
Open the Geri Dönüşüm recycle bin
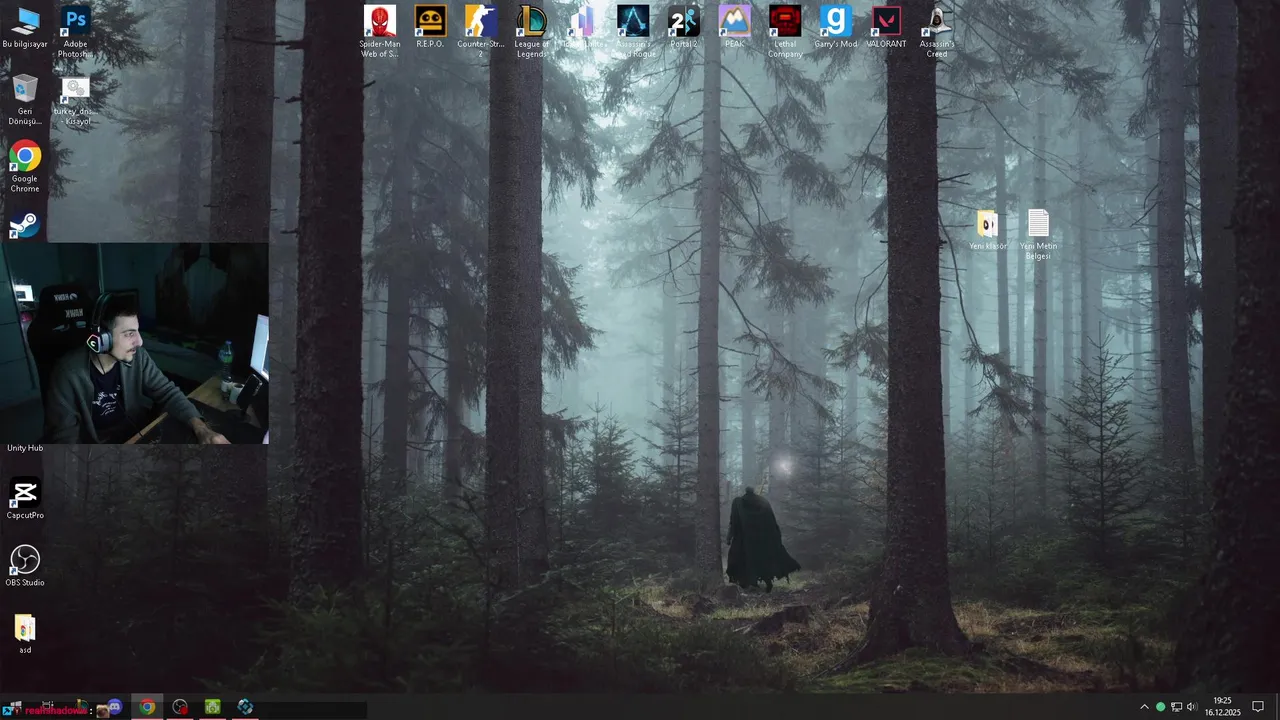[25, 99]
